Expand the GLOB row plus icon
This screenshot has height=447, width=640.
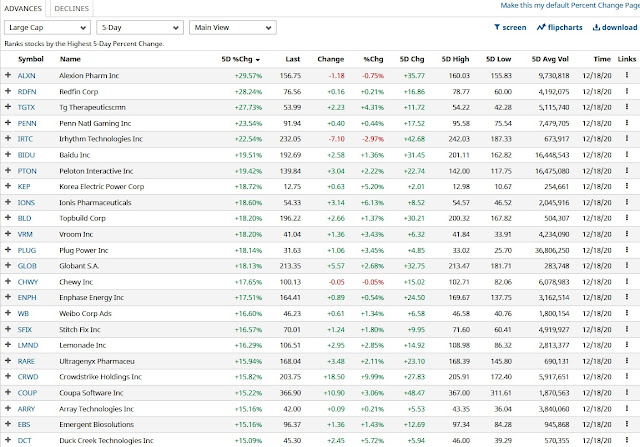click(x=8, y=266)
